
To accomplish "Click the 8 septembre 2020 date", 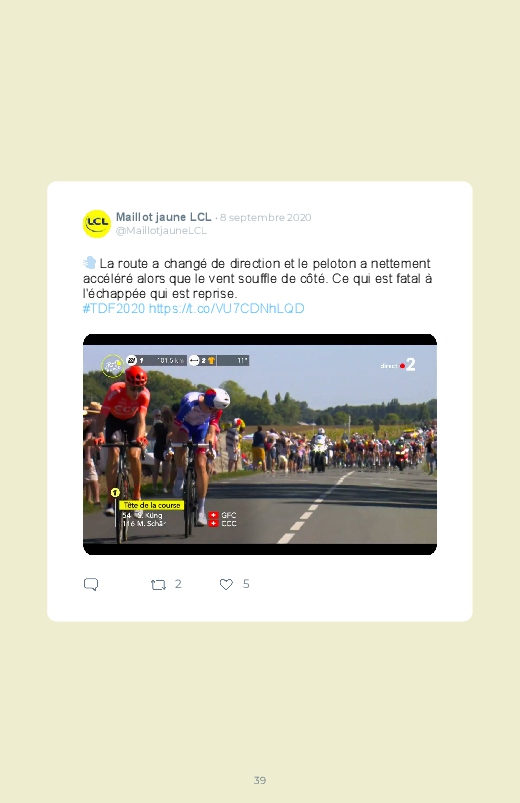I will click(265, 218).
